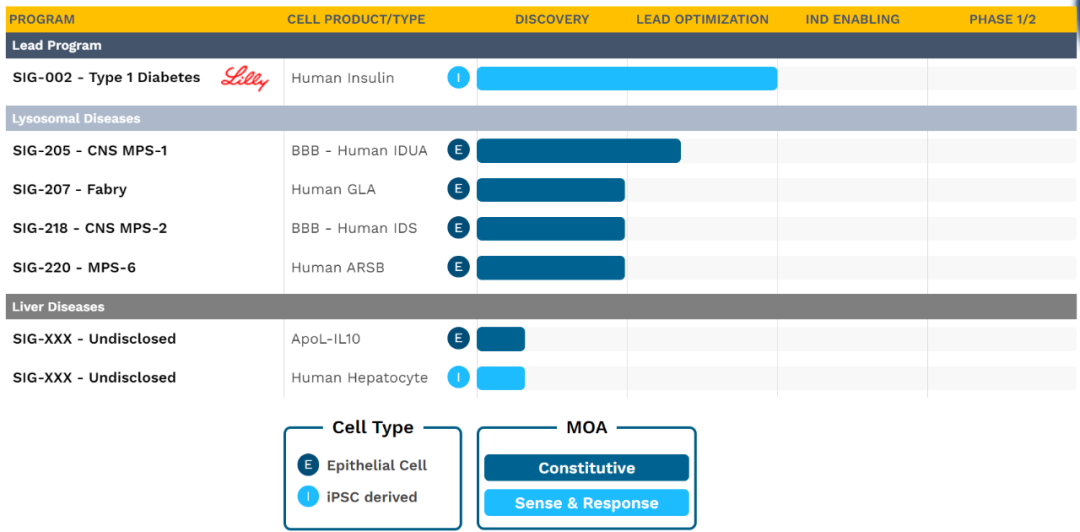Click the Lead Program section header
Screen dimensions: 1080x532
[x=57, y=46]
